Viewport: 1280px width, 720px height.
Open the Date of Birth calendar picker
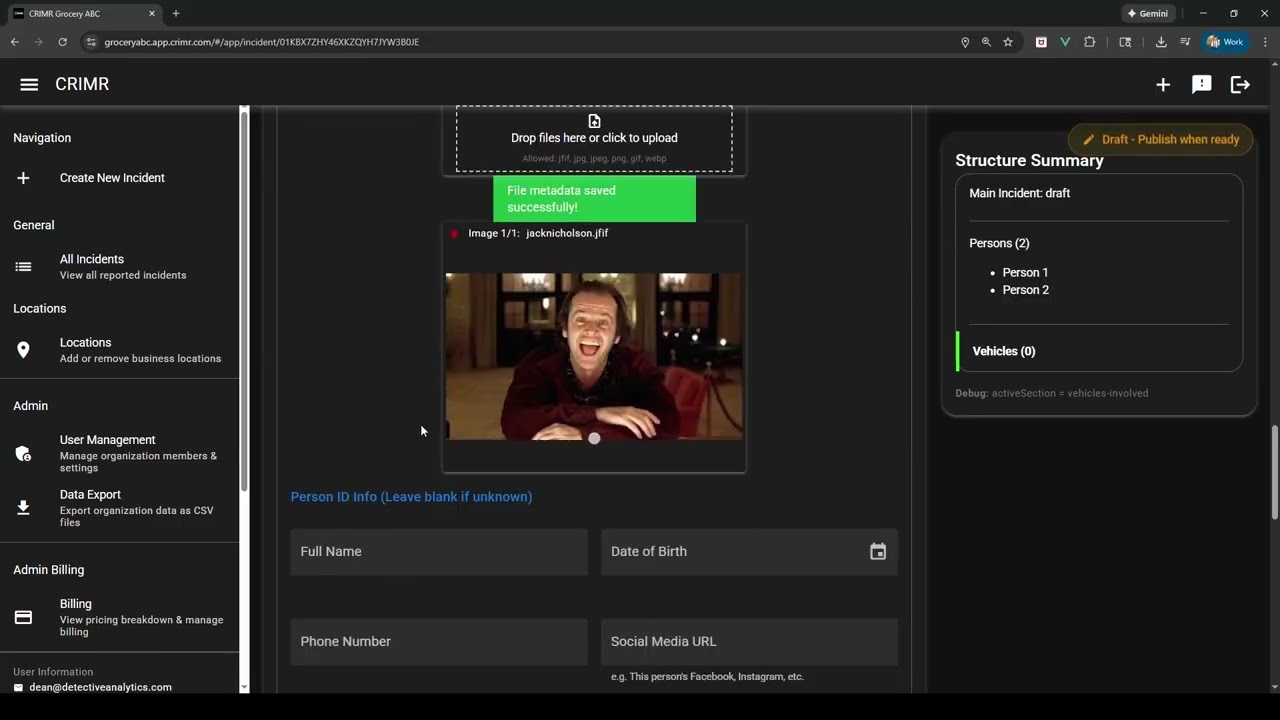(878, 552)
